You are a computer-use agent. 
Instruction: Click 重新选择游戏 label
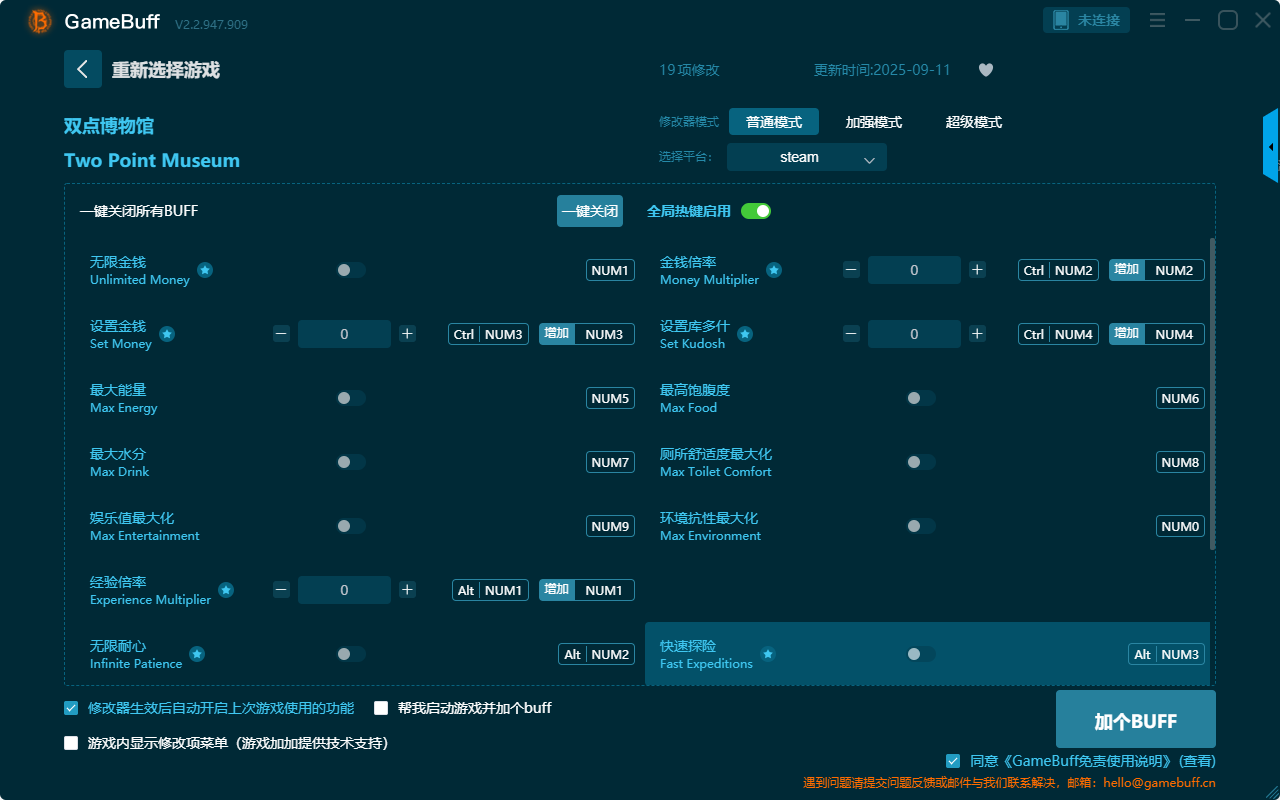(166, 70)
